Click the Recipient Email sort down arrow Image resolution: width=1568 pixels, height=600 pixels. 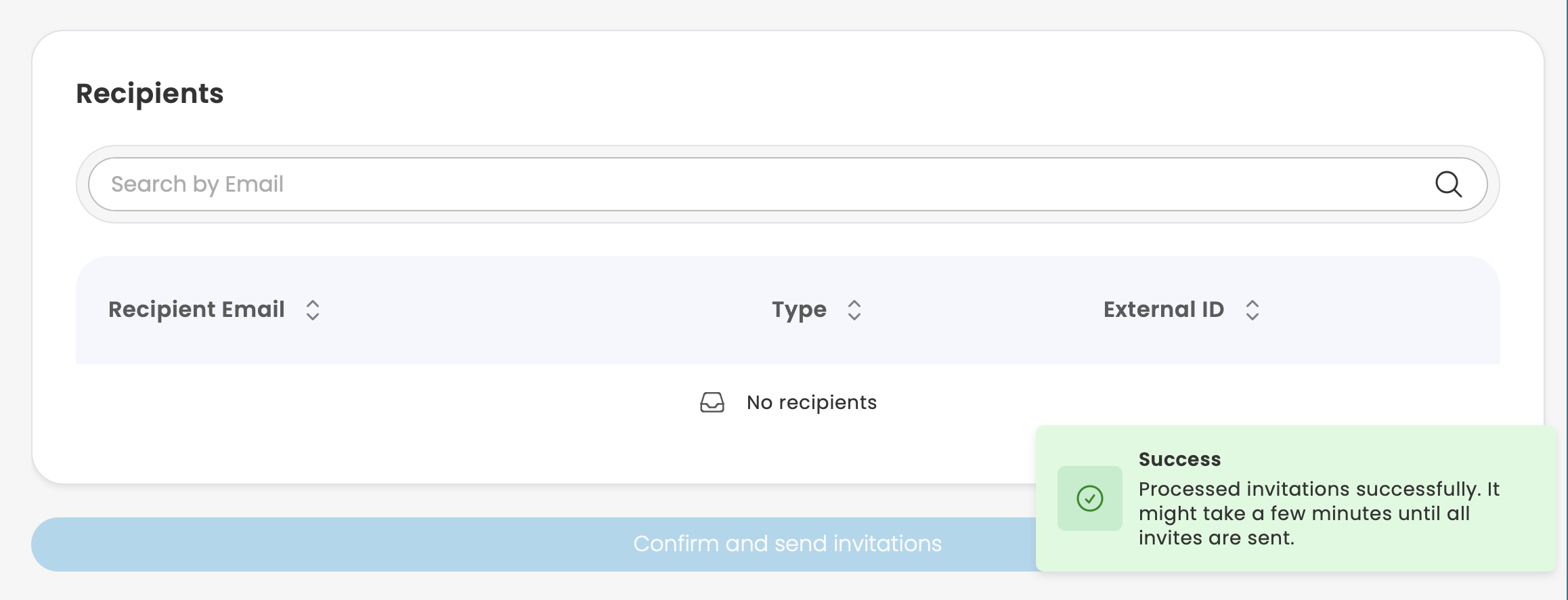(313, 316)
